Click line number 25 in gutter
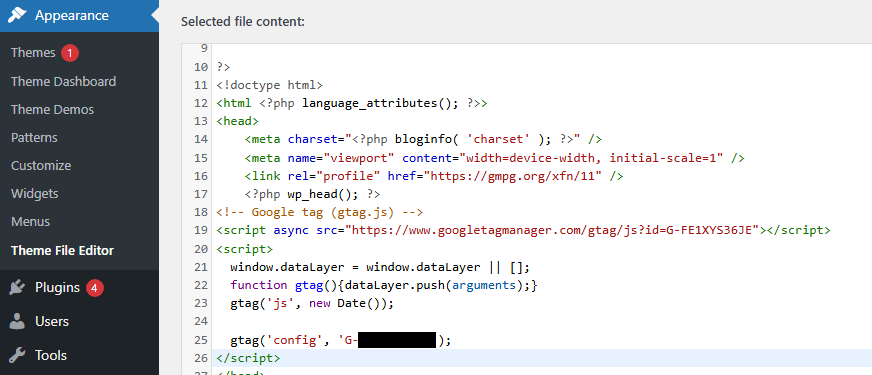This screenshot has width=872, height=375. coord(201,339)
